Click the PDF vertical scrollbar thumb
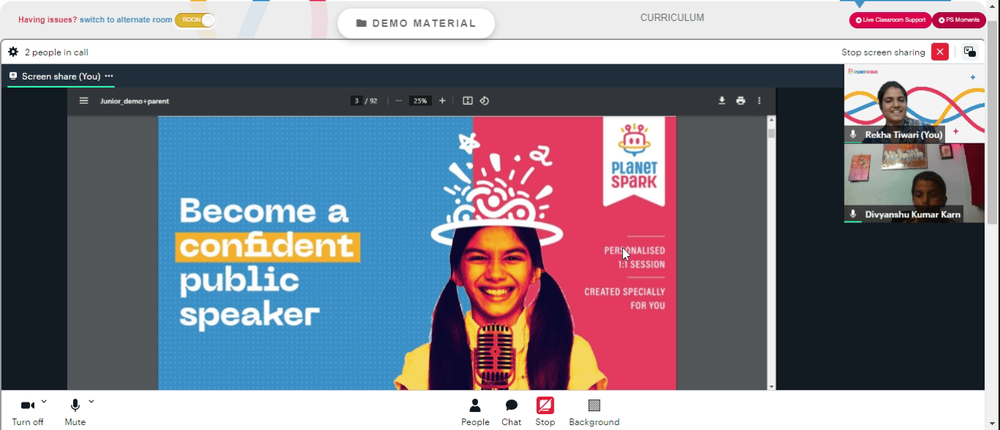1000x430 pixels. 771,133
